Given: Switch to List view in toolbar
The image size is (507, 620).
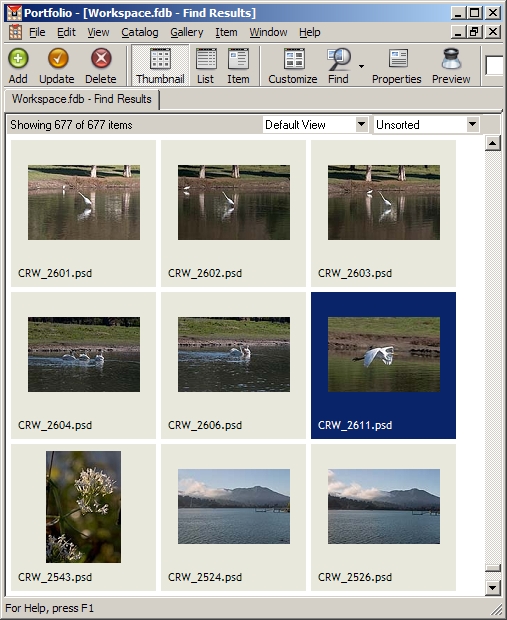Looking at the screenshot, I should pos(206,66).
